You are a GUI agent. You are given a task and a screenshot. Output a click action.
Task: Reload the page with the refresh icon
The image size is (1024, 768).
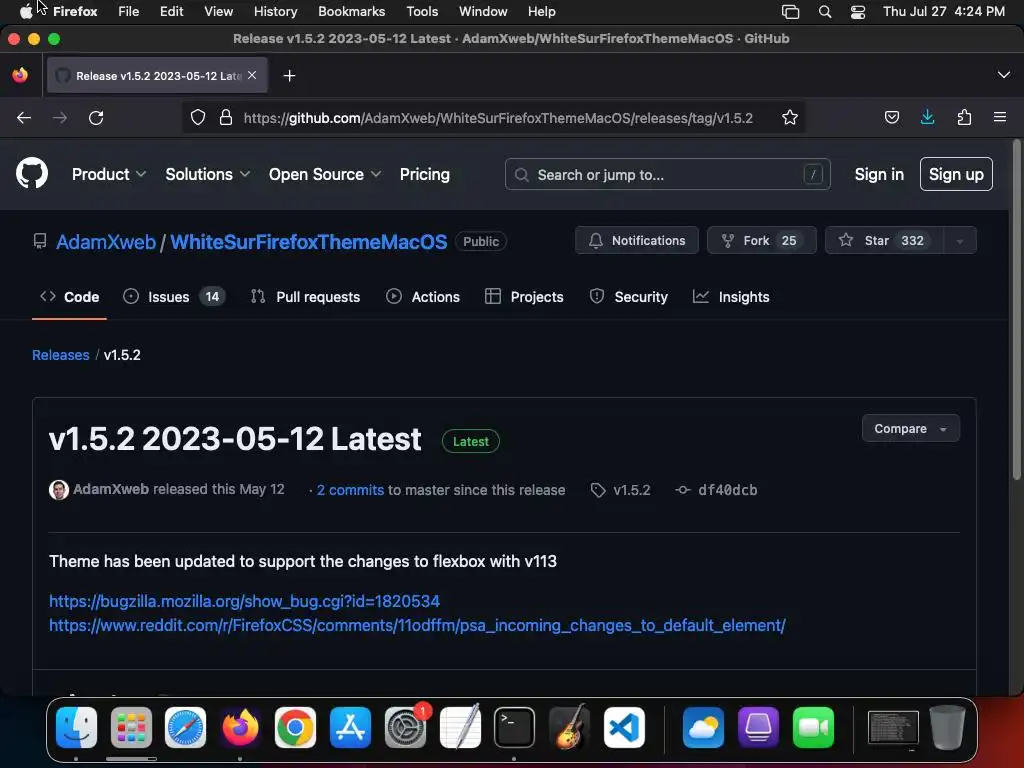[x=96, y=118]
